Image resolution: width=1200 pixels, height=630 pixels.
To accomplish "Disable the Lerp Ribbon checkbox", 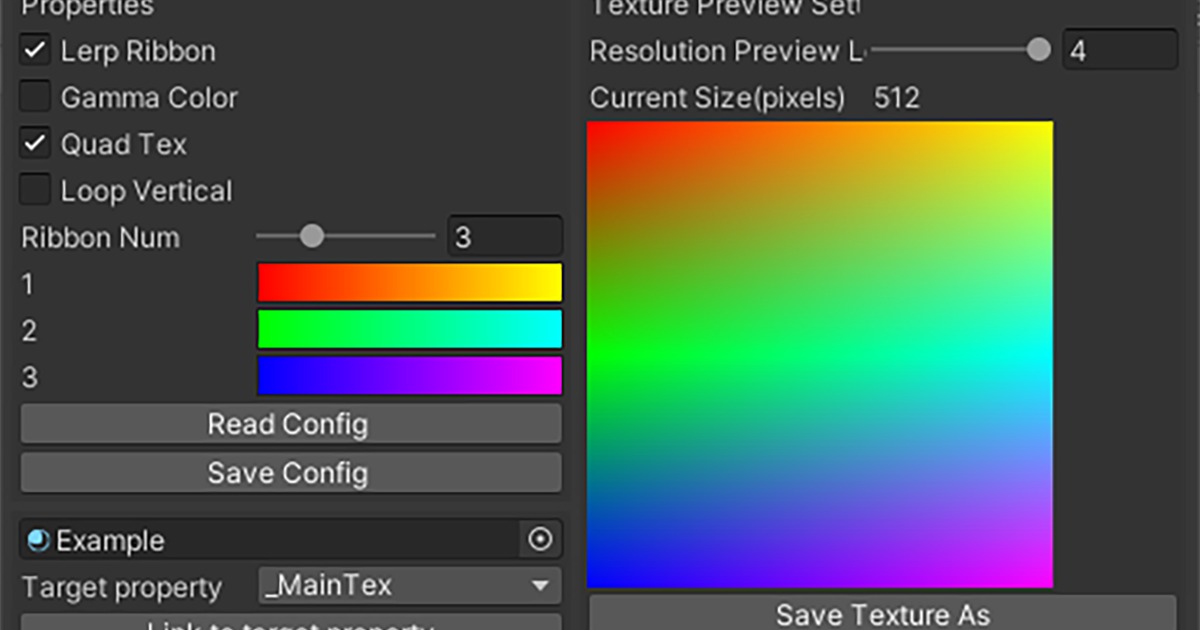I will pos(35,49).
